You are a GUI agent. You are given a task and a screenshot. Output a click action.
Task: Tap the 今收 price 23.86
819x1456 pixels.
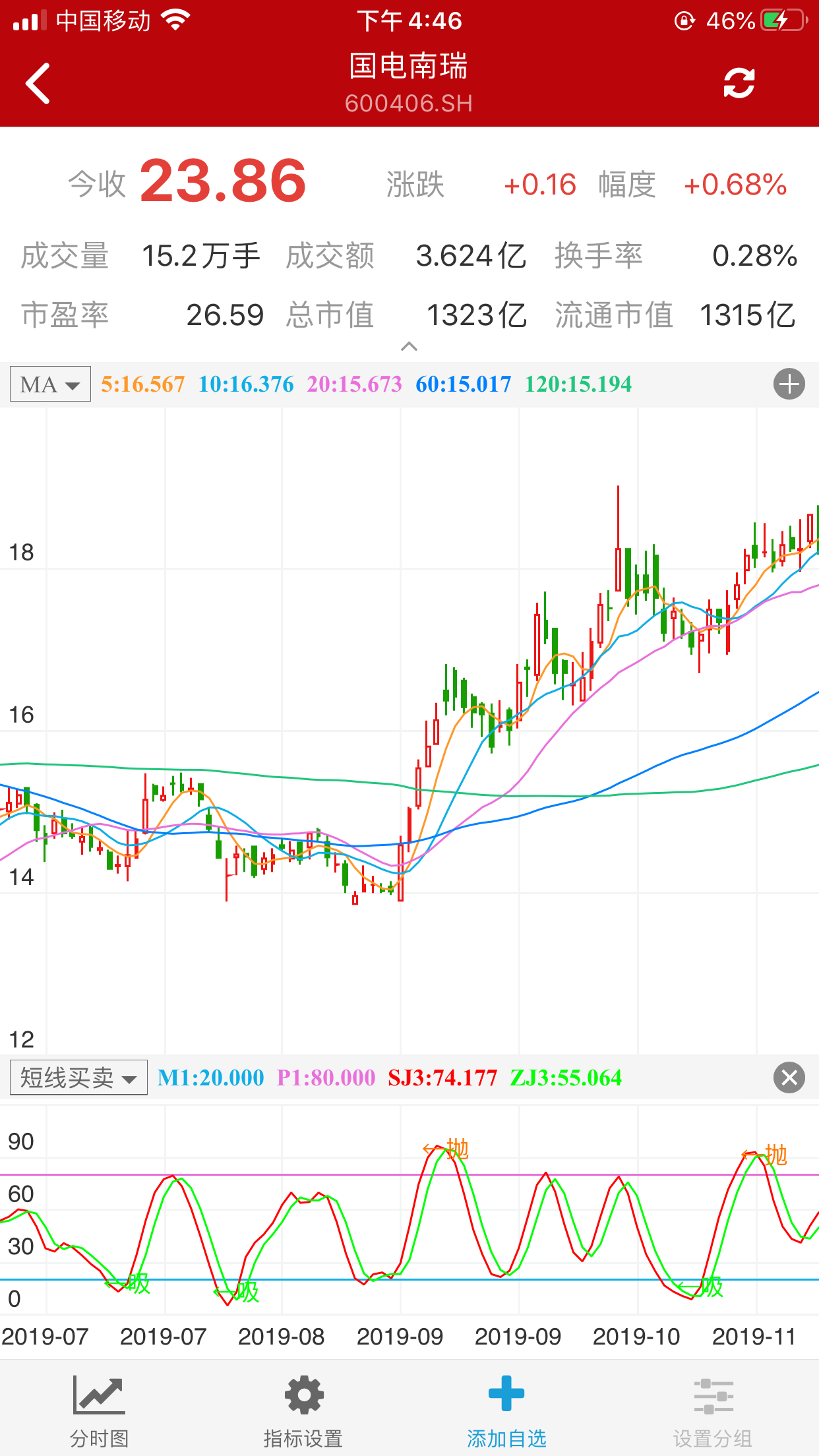[223, 182]
